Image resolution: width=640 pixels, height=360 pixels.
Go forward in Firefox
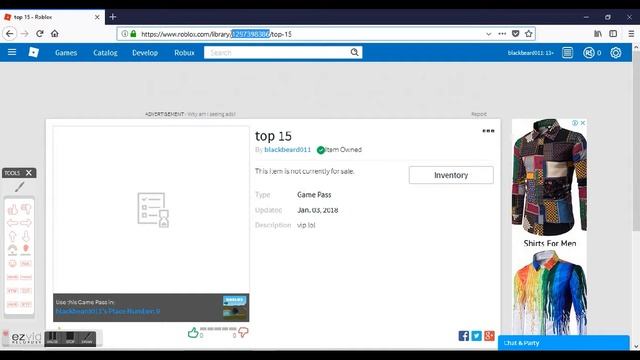click(25, 33)
